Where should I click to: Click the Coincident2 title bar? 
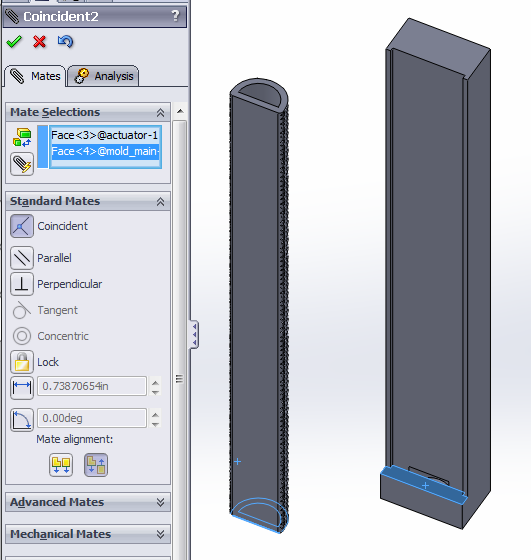[95, 16]
